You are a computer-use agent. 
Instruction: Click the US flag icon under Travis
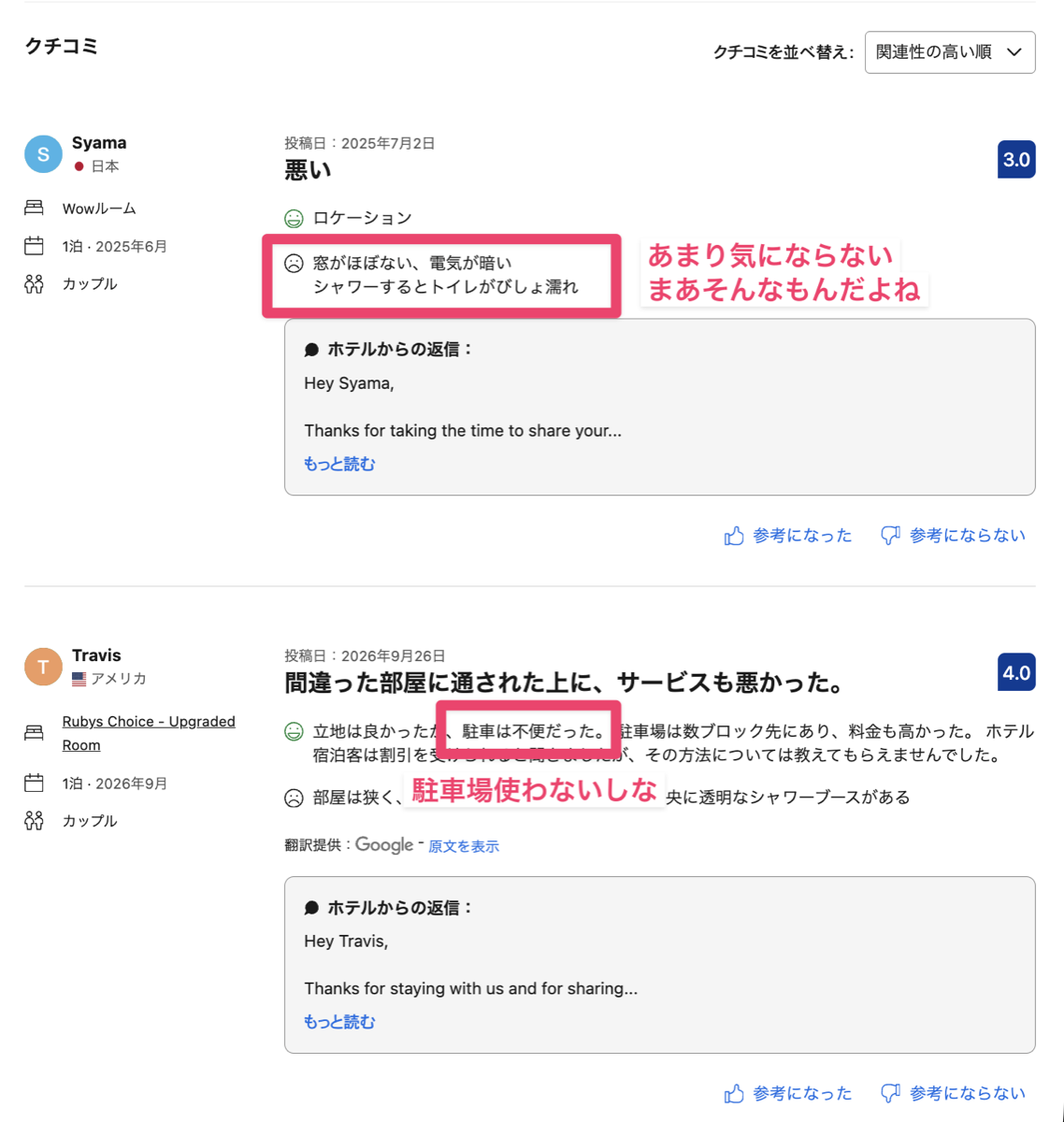(x=79, y=679)
